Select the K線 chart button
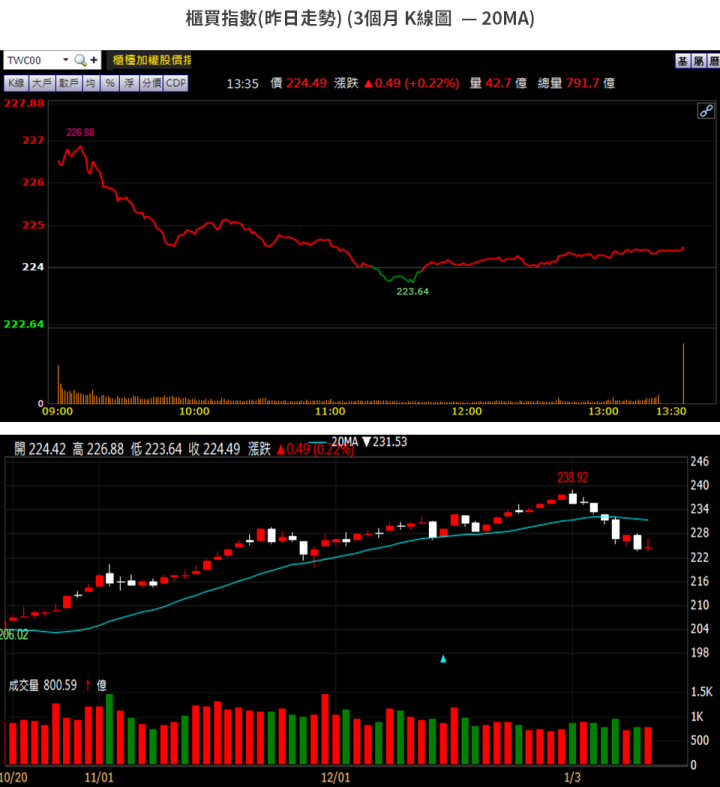 pyautogui.click(x=17, y=83)
